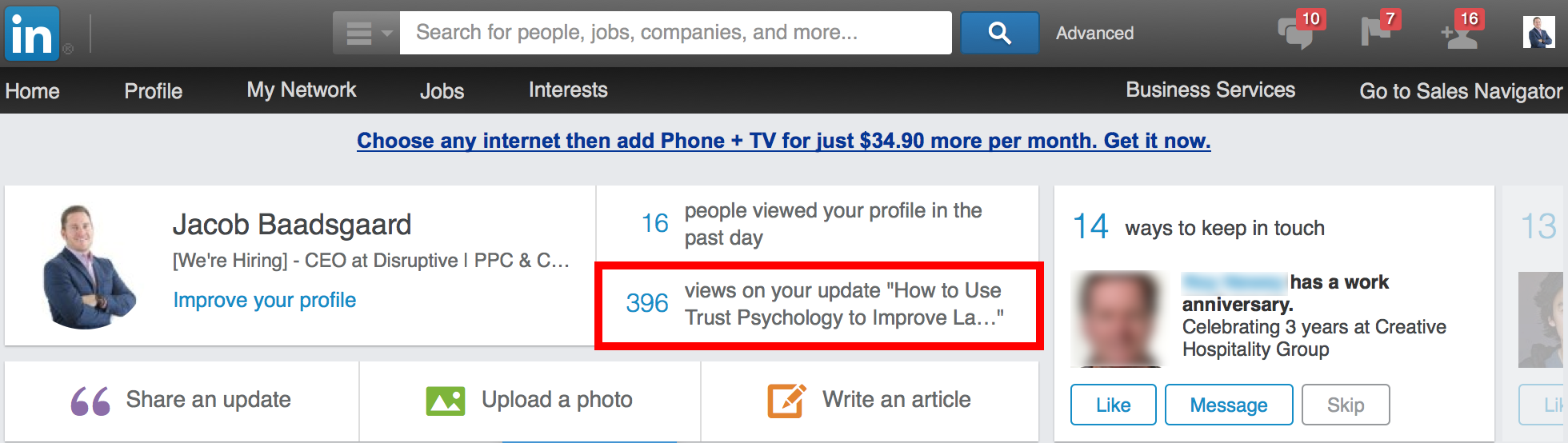Expand the search category dropdown

[x=366, y=33]
